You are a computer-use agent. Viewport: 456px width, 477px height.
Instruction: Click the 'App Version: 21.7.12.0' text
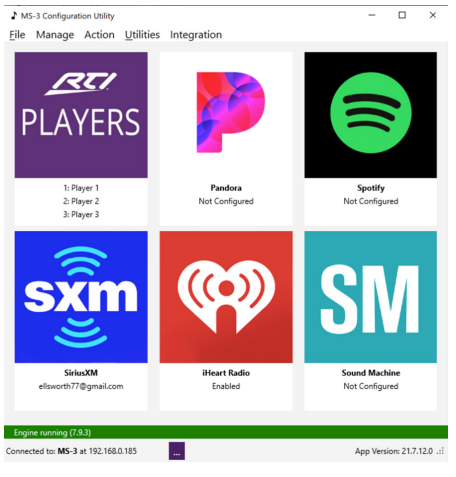(394, 451)
